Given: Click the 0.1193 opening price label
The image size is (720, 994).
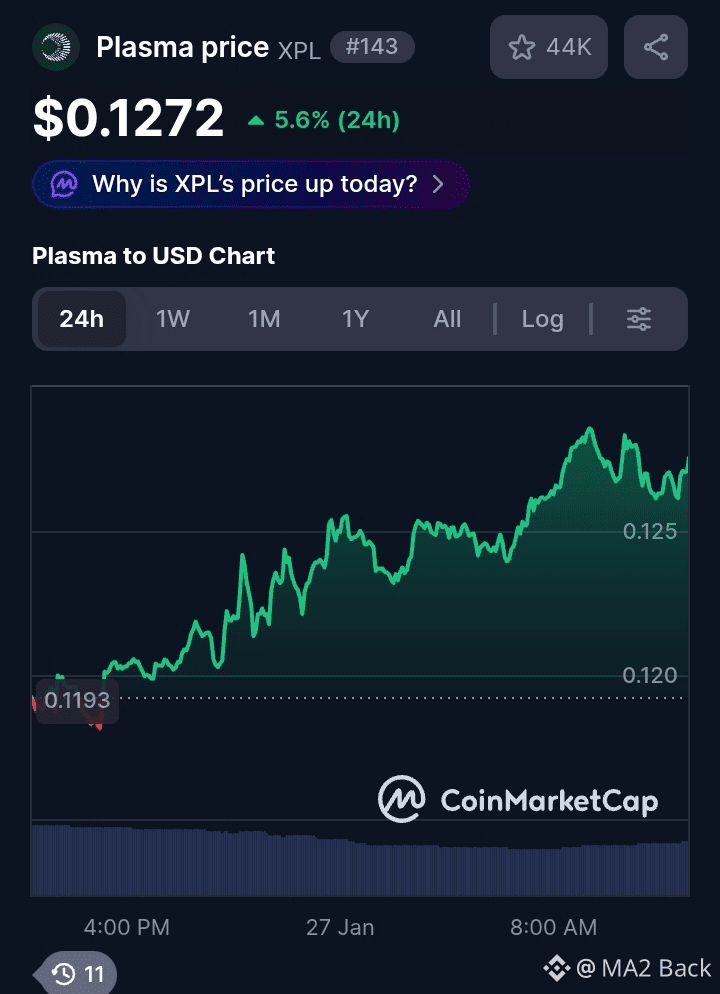Looking at the screenshot, I should pyautogui.click(x=77, y=700).
